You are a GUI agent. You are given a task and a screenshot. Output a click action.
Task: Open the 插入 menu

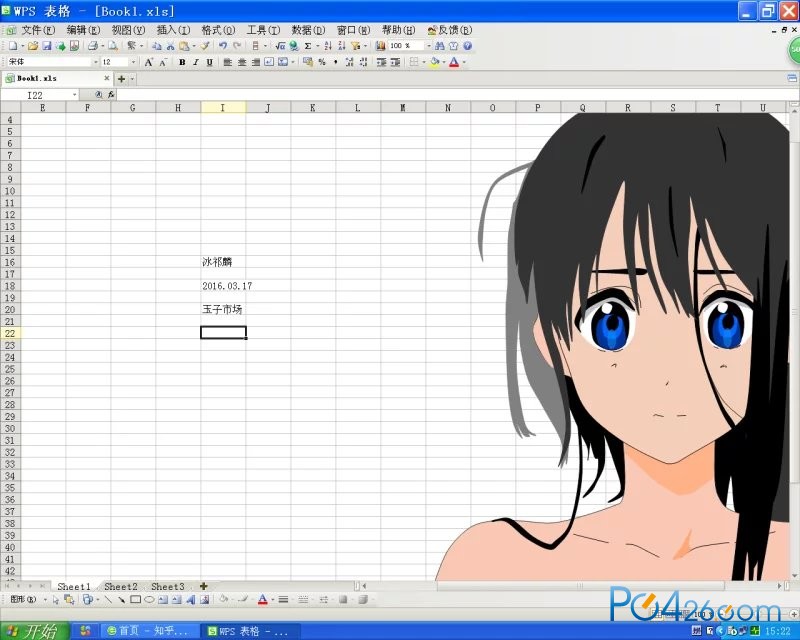click(173, 30)
